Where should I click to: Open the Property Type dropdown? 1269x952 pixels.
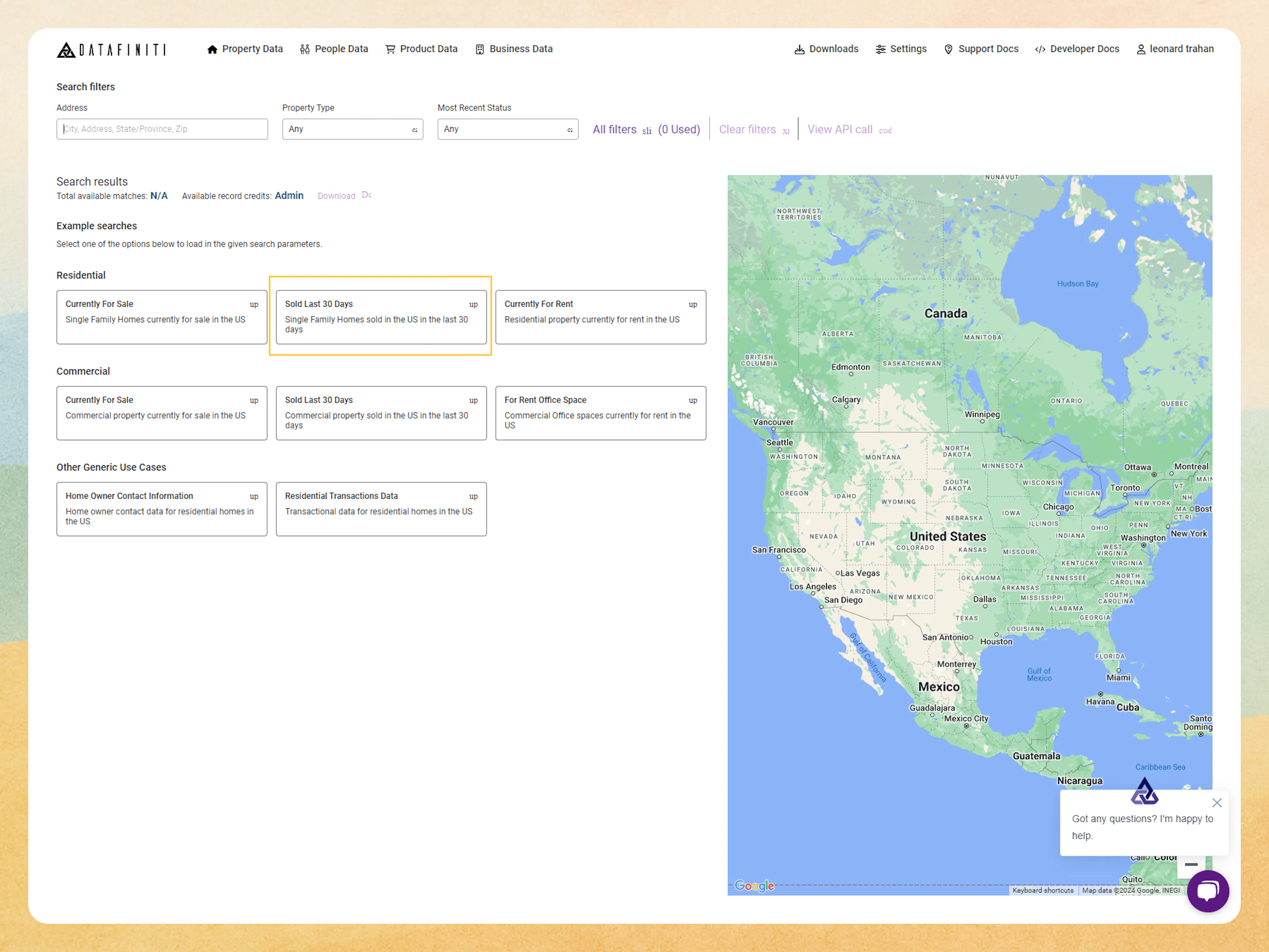point(352,129)
